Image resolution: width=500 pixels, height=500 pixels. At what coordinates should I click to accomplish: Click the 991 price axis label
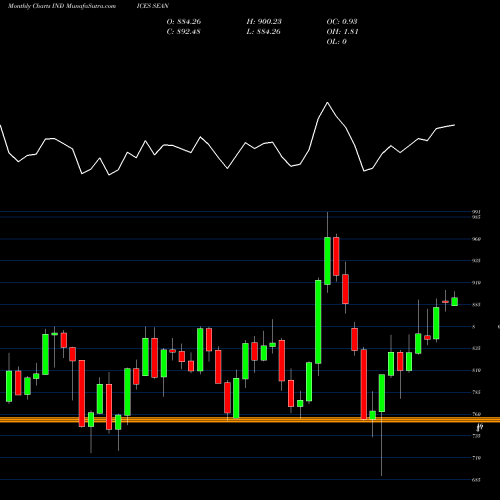476,212
